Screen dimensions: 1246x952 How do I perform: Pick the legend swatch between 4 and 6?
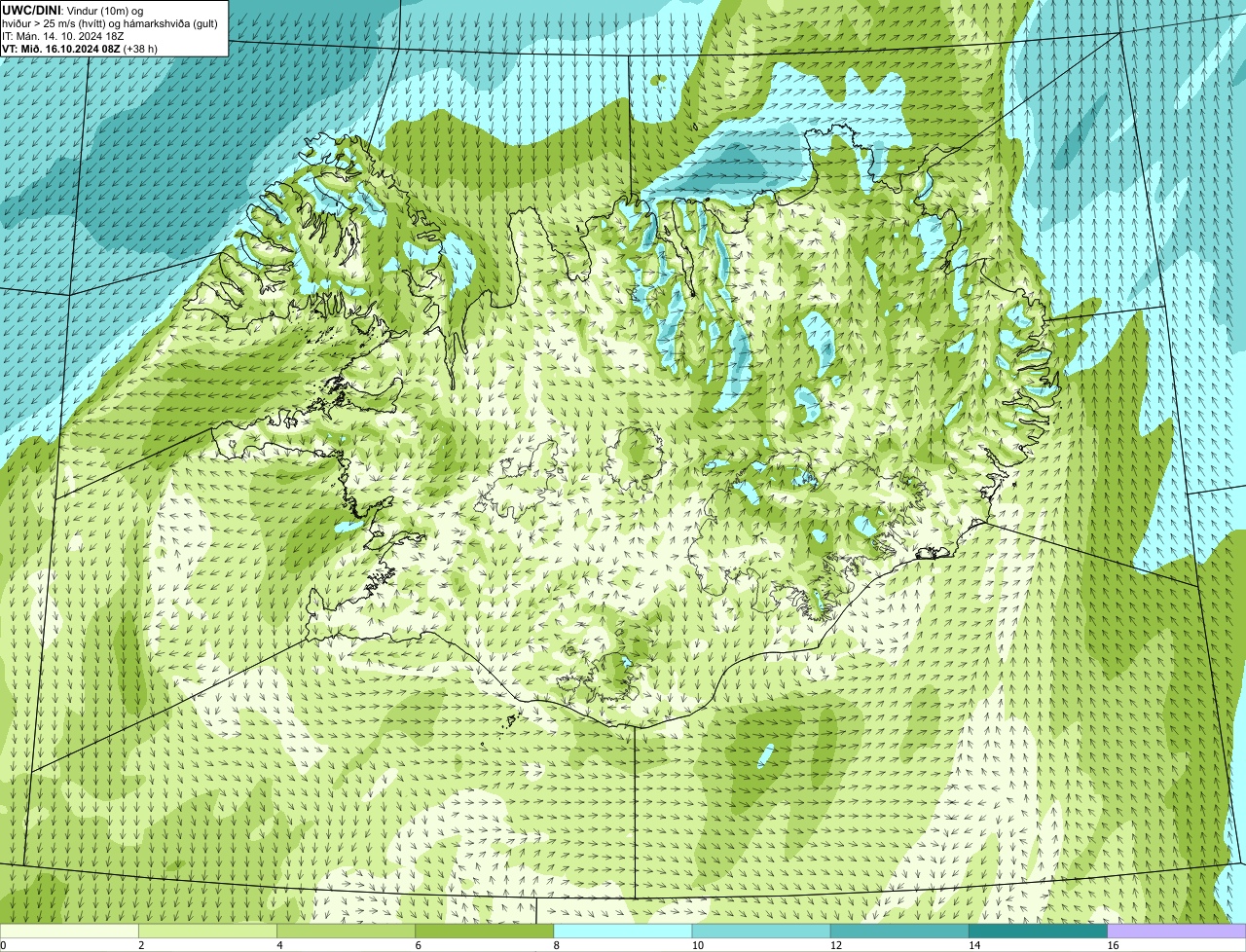(346, 931)
